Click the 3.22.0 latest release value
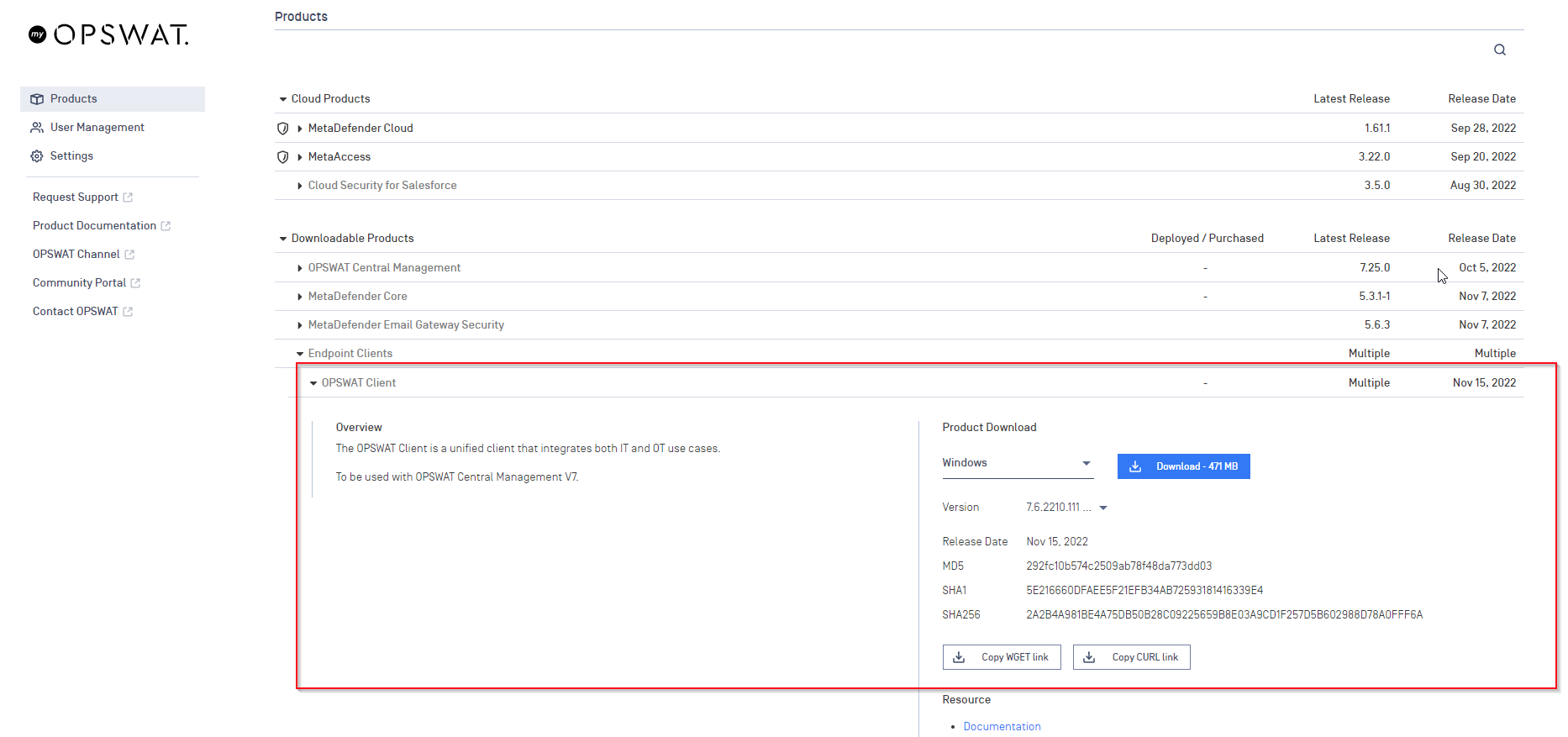 (x=1374, y=157)
